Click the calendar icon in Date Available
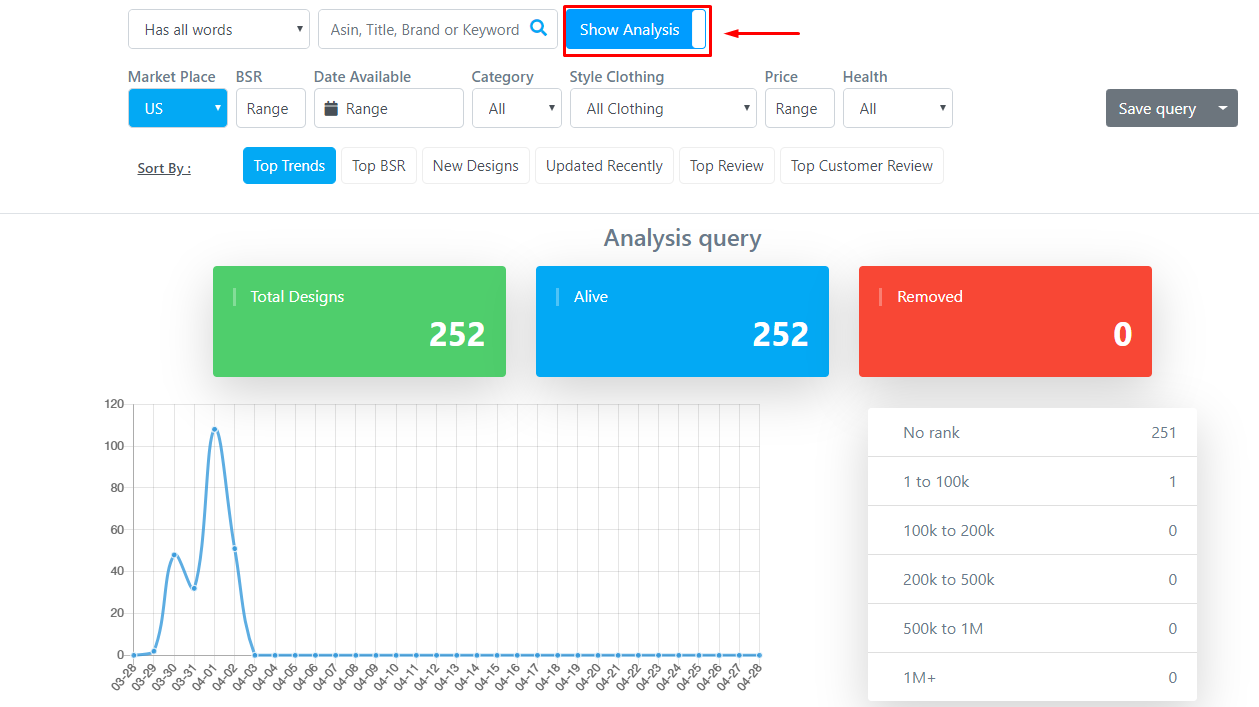Screen dimensions: 1259x707 pyautogui.click(x=331, y=108)
